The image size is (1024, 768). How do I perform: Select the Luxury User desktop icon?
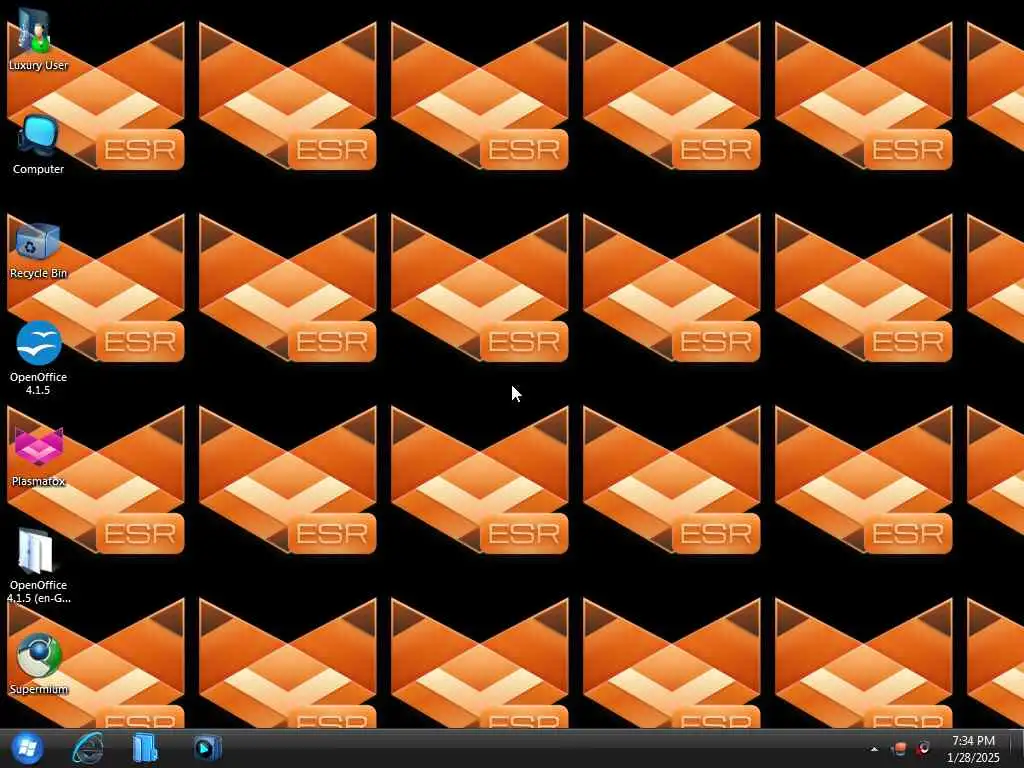(38, 39)
